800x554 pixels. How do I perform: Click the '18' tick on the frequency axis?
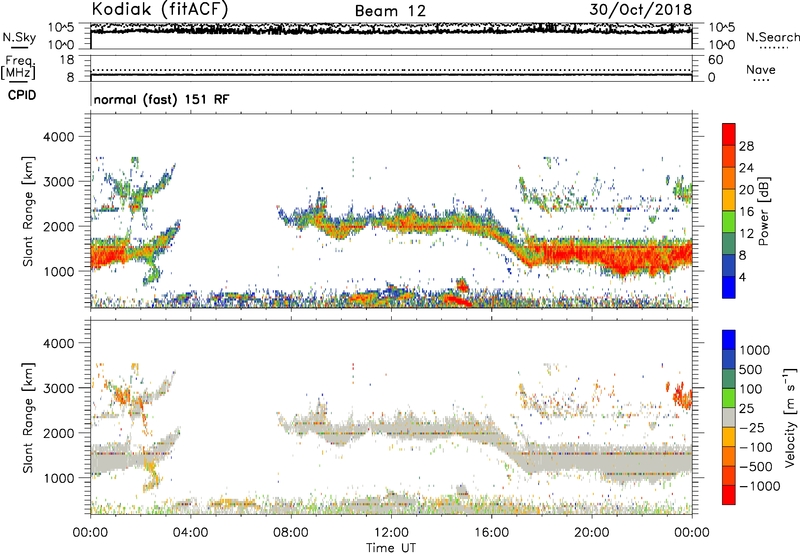[x=67, y=60]
